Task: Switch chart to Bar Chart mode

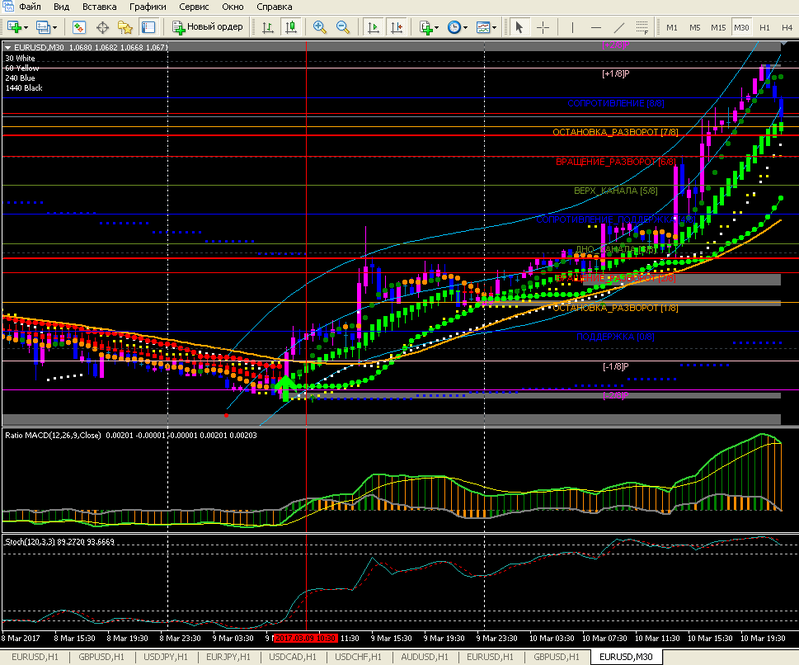Action: (x=268, y=27)
